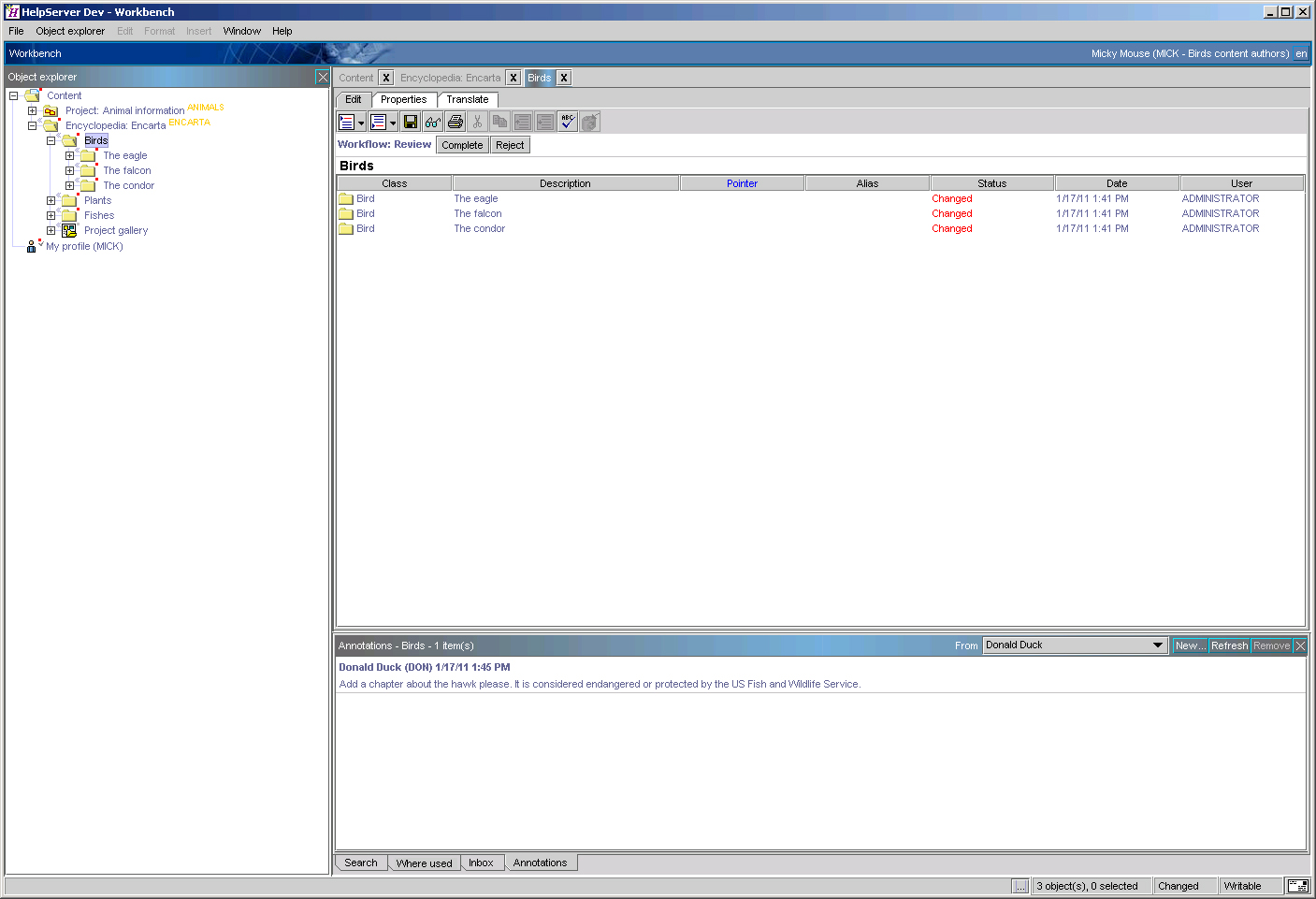
Task: Expand the Plants tree node
Action: [x=51, y=200]
